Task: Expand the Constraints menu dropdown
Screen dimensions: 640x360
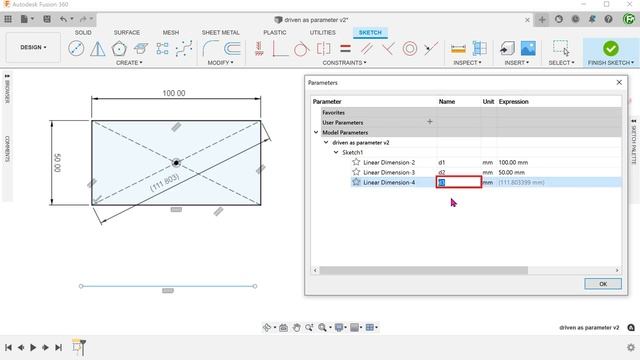Action: pyautogui.click(x=344, y=63)
